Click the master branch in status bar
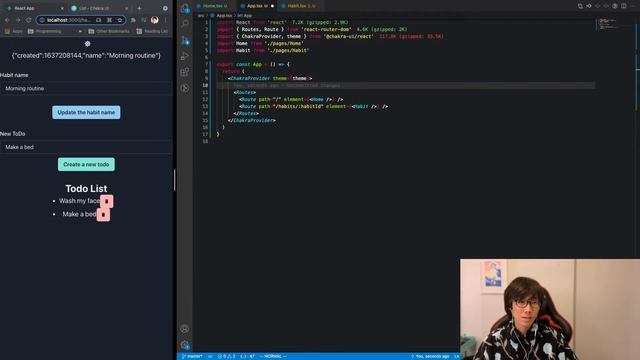Viewport: 640px width, 360px height. click(x=192, y=356)
